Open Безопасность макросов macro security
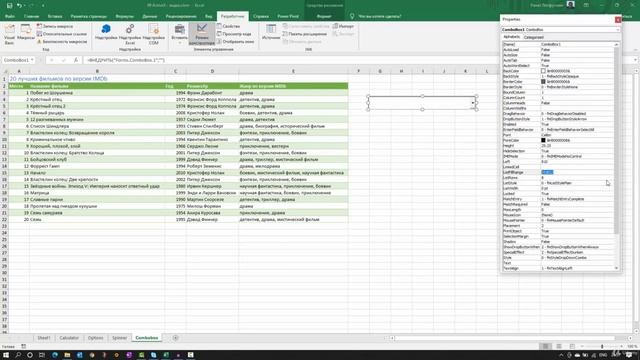Image resolution: width=640 pixels, height=360 pixels. click(x=62, y=42)
